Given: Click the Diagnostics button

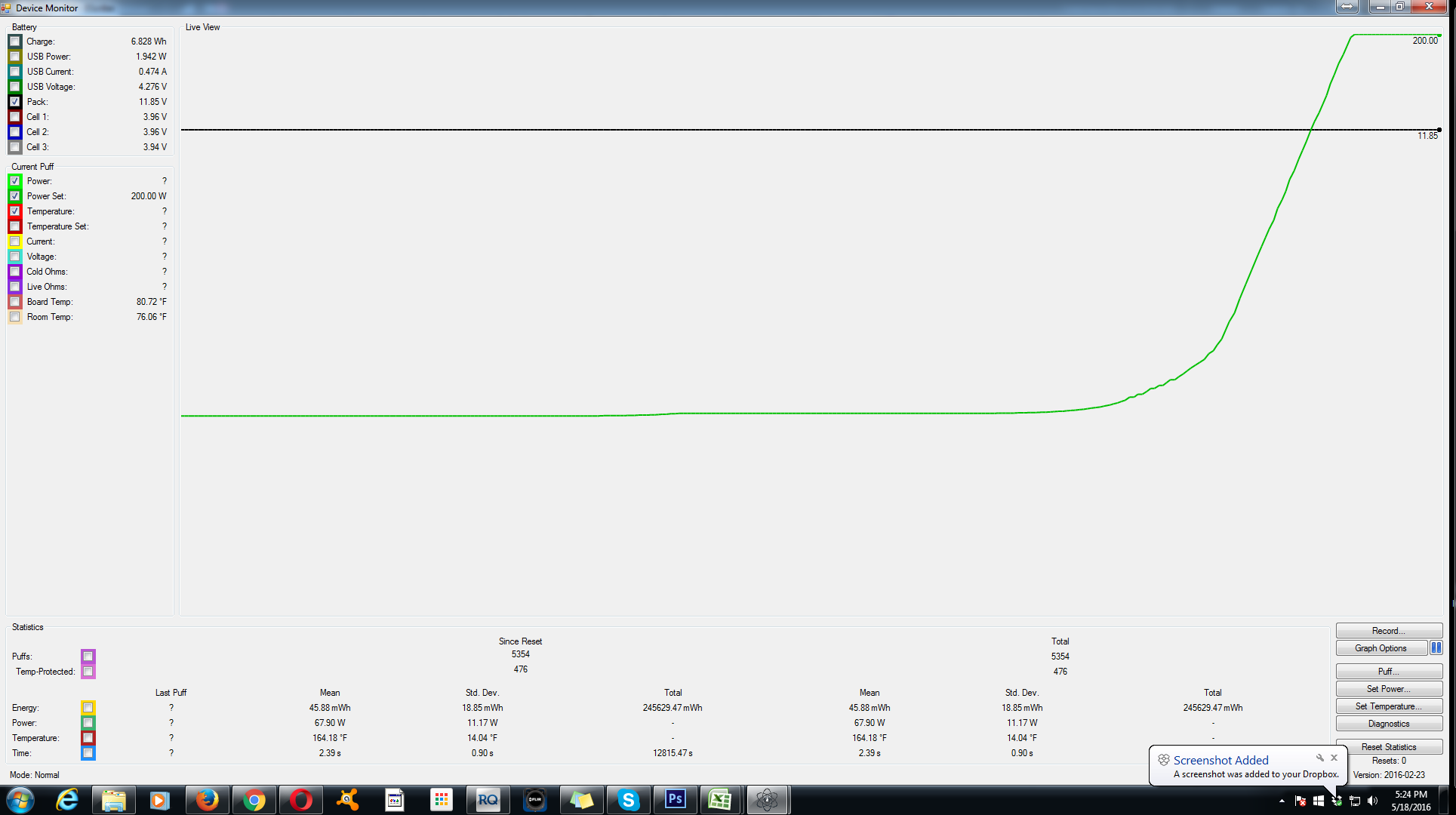Looking at the screenshot, I should [1388, 724].
